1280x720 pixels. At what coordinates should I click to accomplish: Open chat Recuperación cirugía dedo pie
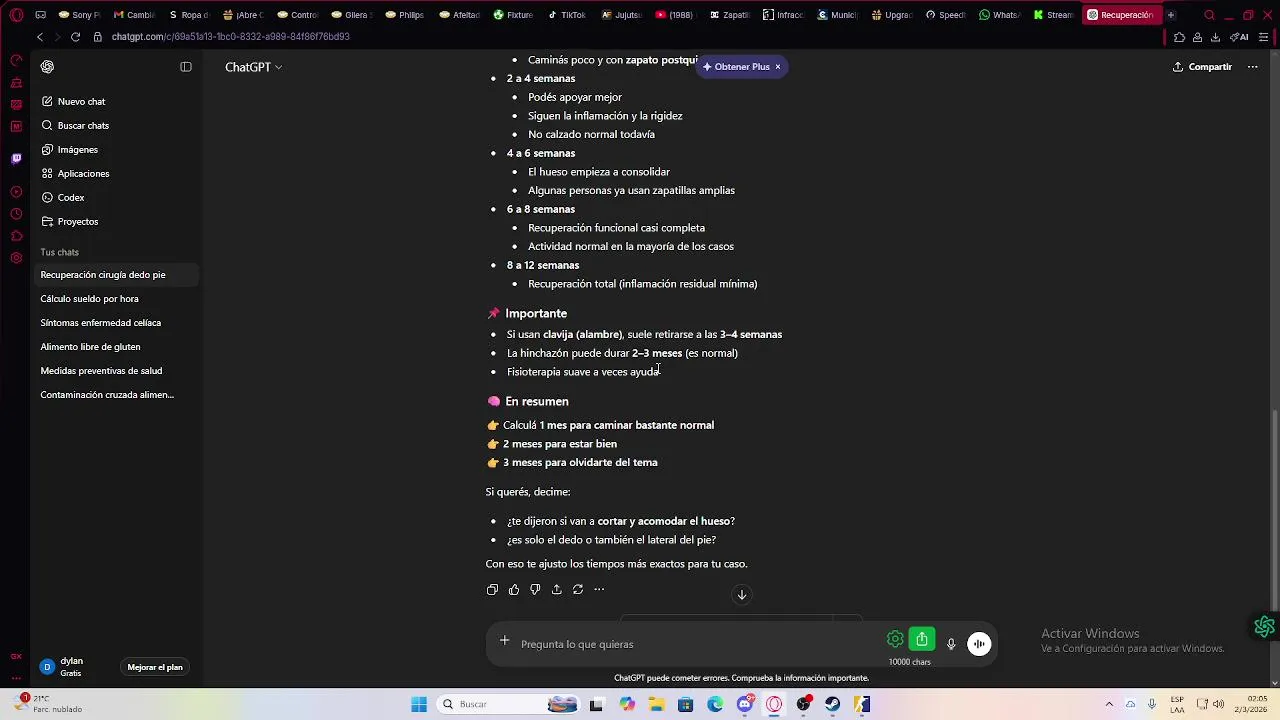[118, 275]
